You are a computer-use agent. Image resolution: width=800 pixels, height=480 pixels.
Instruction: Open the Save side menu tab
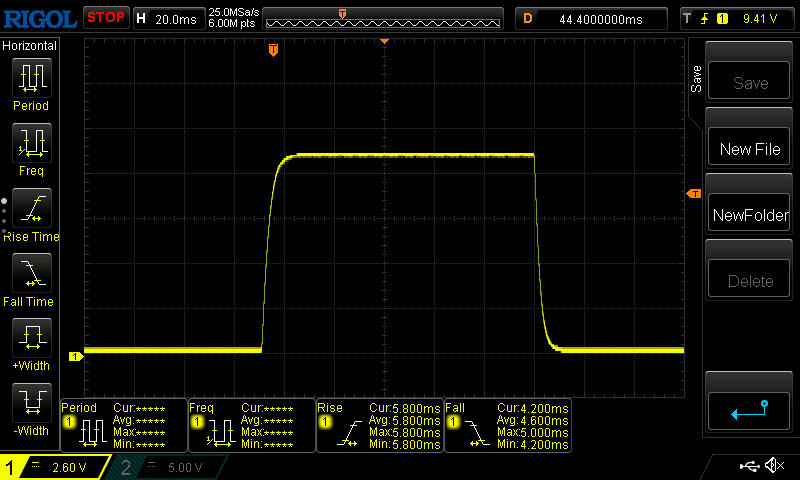tap(697, 80)
